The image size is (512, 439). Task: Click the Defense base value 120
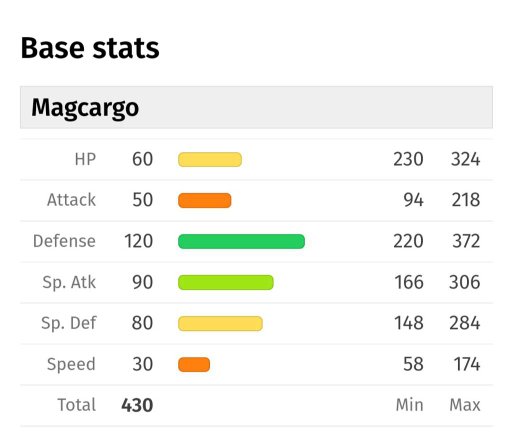(x=139, y=241)
